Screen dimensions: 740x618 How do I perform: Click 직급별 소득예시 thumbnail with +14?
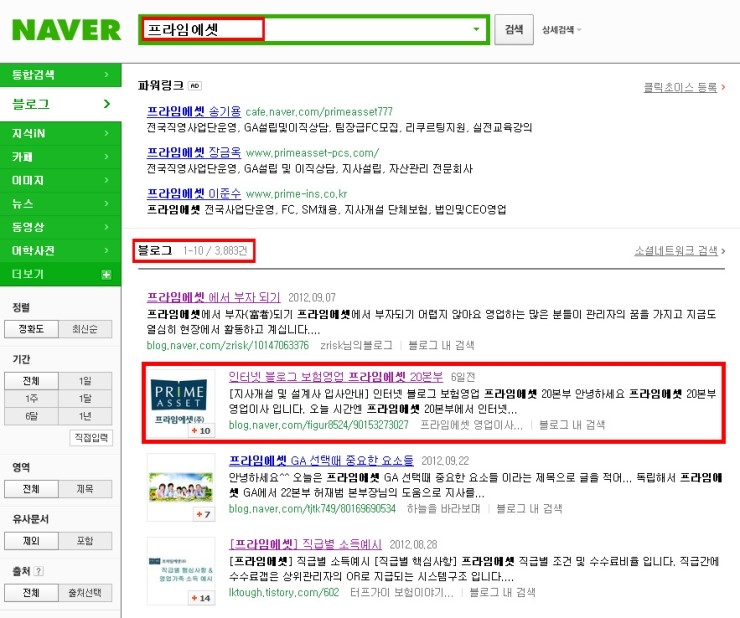pos(180,571)
